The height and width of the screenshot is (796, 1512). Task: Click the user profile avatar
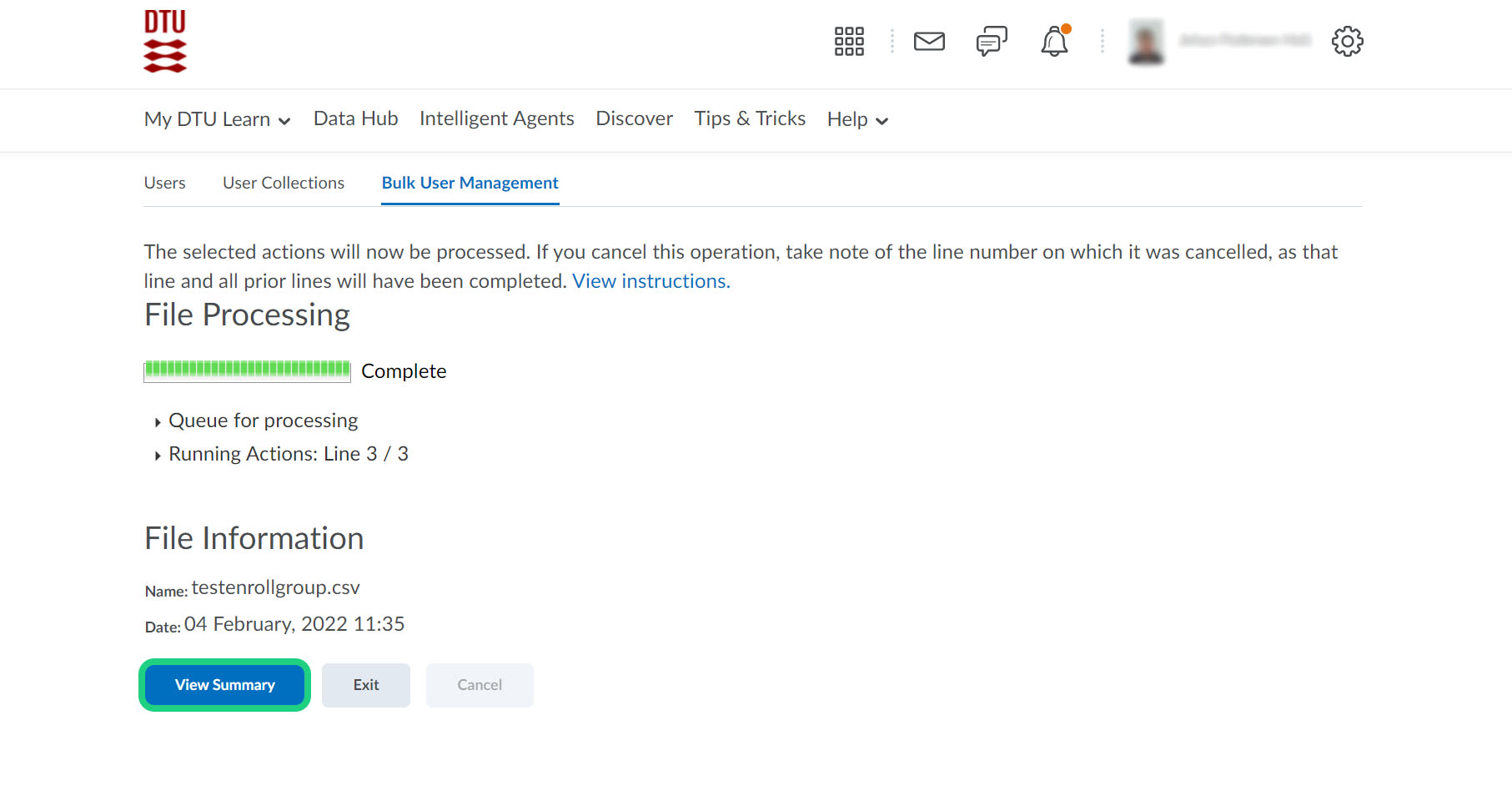click(x=1146, y=41)
